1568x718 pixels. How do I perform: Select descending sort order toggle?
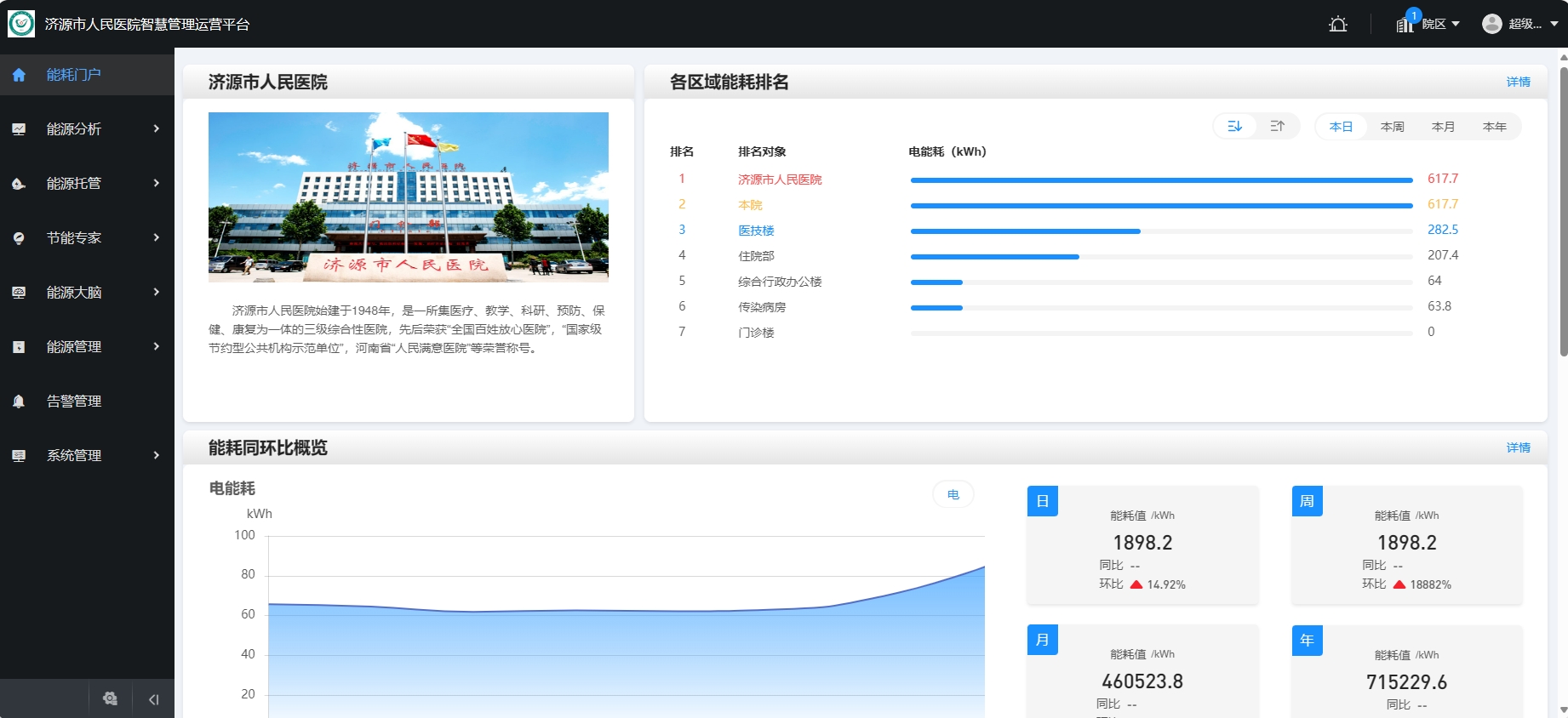[x=1235, y=127]
